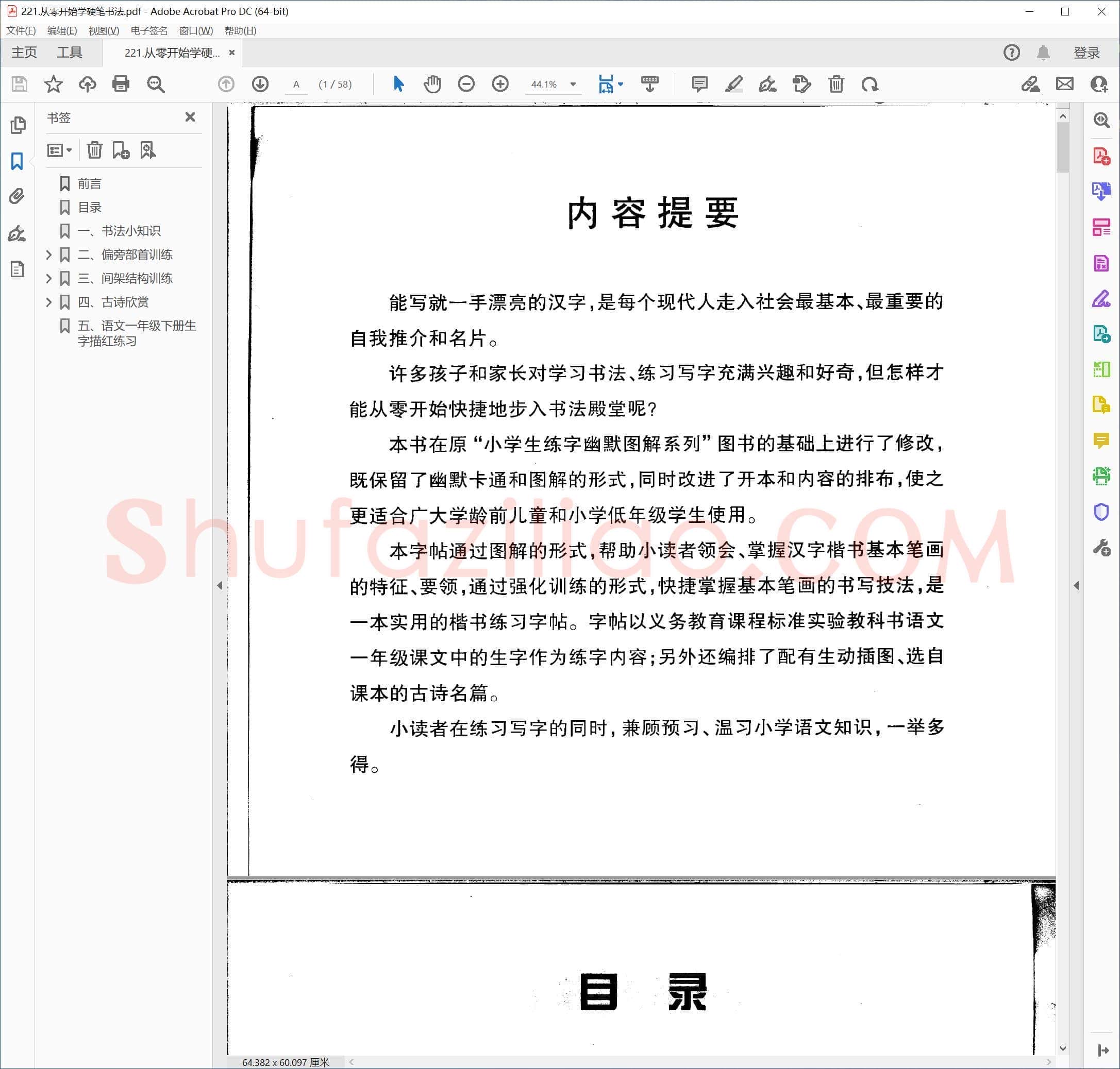Send file by email envelope icon
This screenshot has height=1069, width=1120.
point(1065,84)
